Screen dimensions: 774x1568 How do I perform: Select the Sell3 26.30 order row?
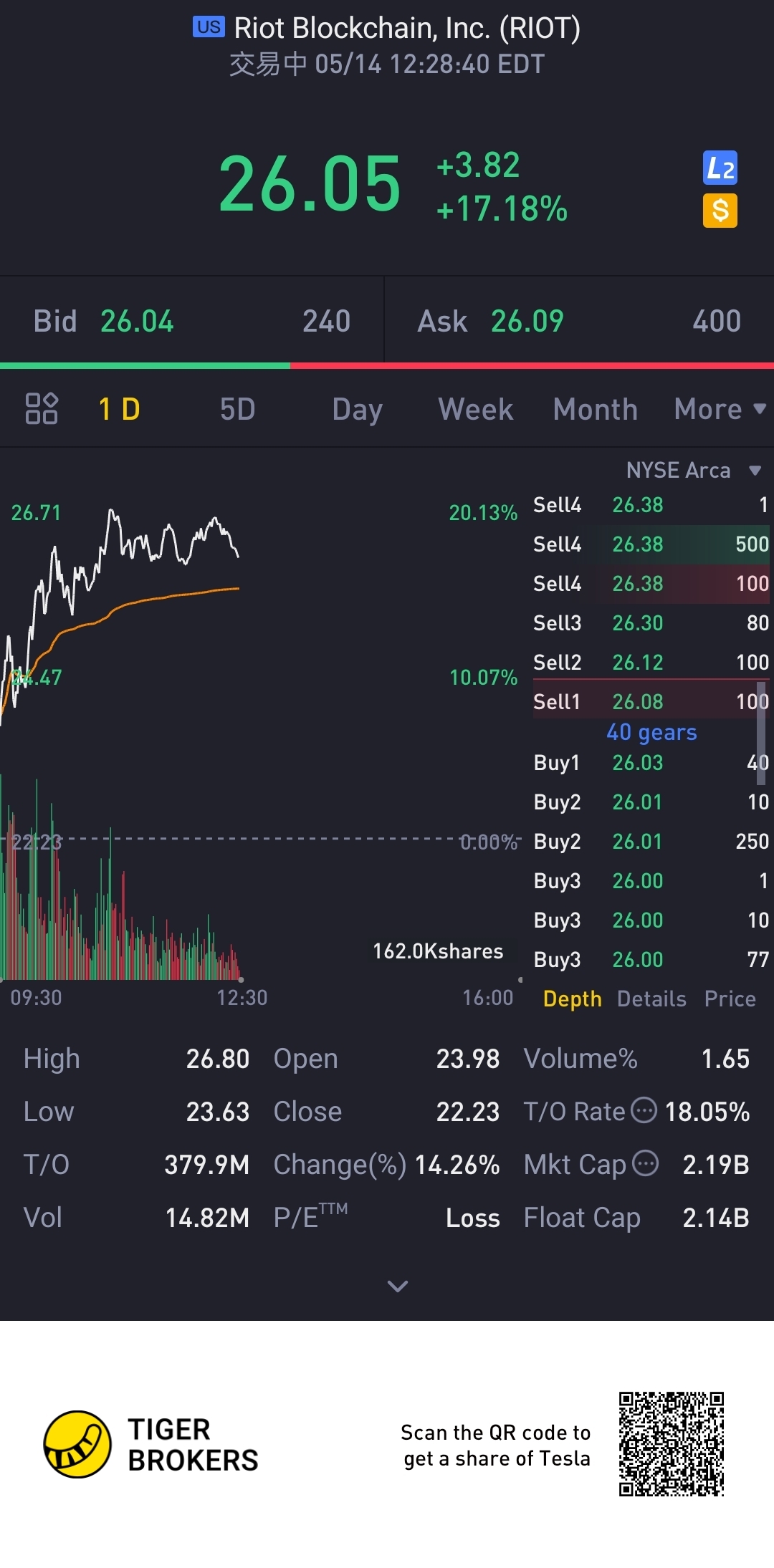pyautogui.click(x=651, y=622)
